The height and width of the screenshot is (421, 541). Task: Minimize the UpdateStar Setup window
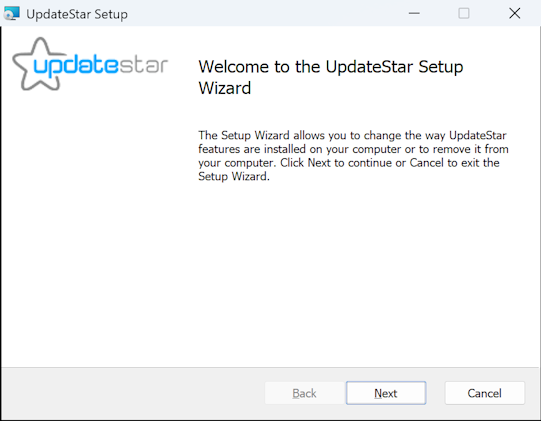414,13
